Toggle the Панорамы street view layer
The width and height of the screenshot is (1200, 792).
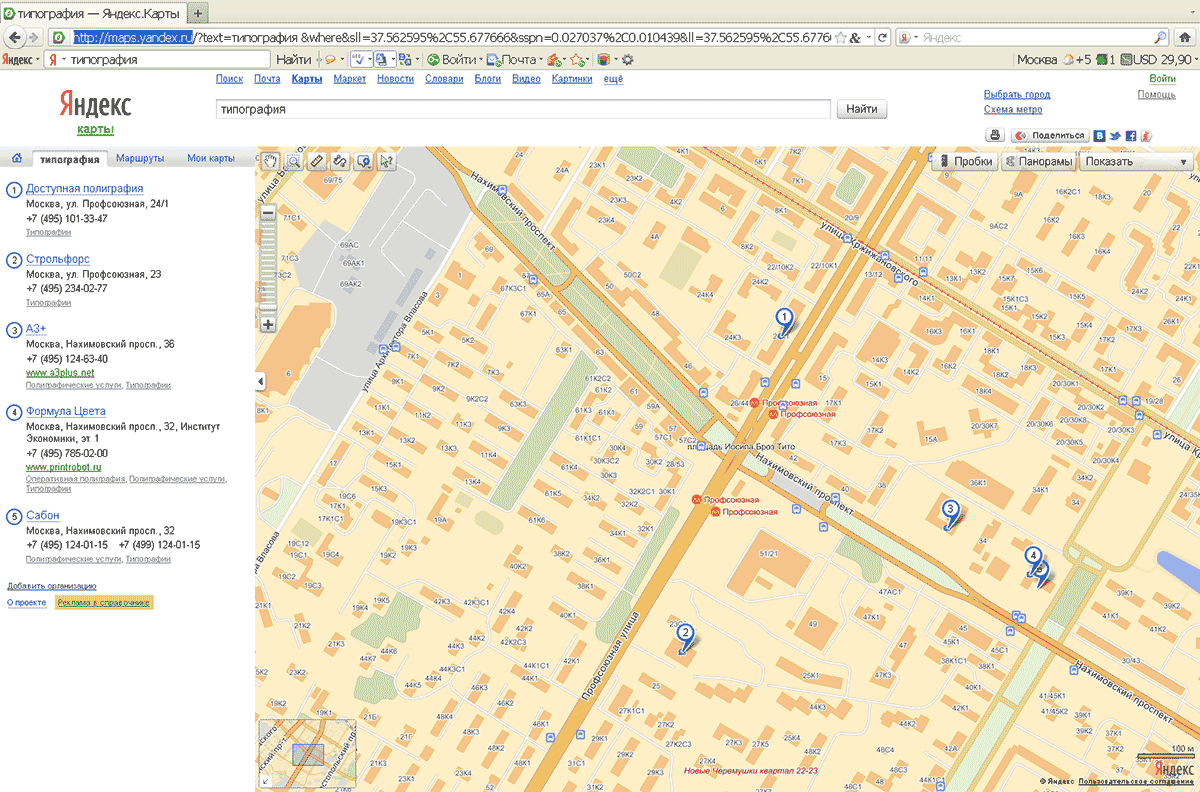[1039, 161]
